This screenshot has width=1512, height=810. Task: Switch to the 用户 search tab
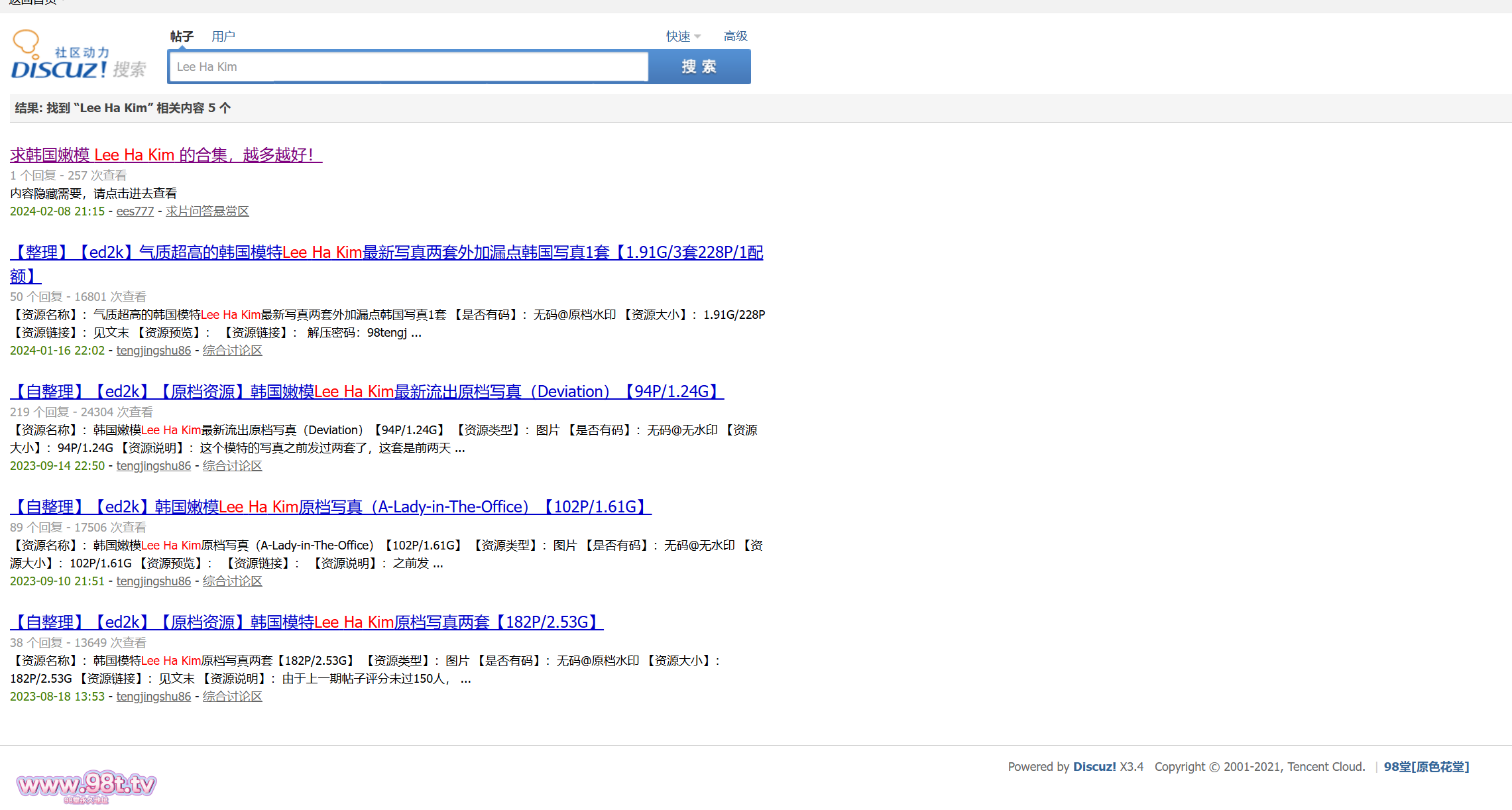pyautogui.click(x=223, y=36)
